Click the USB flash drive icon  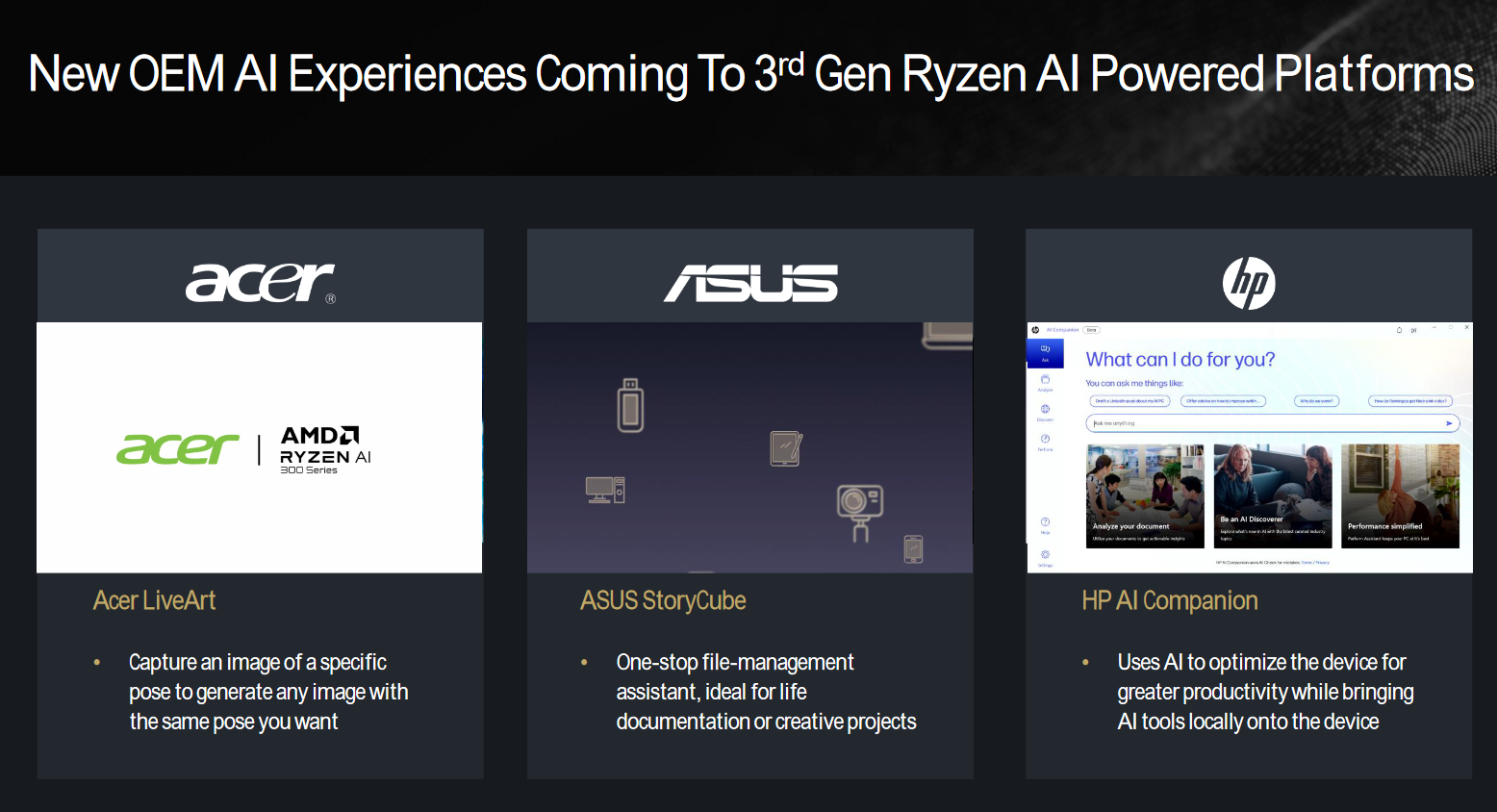(x=630, y=405)
